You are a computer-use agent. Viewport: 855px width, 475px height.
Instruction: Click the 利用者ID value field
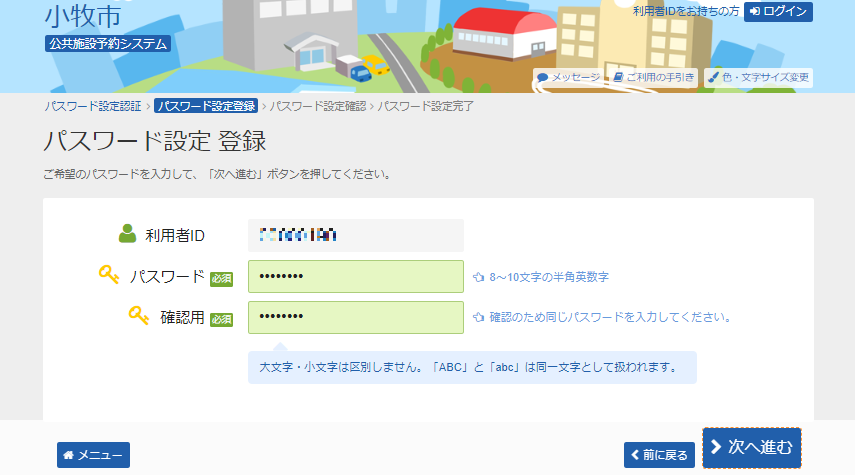(355, 235)
